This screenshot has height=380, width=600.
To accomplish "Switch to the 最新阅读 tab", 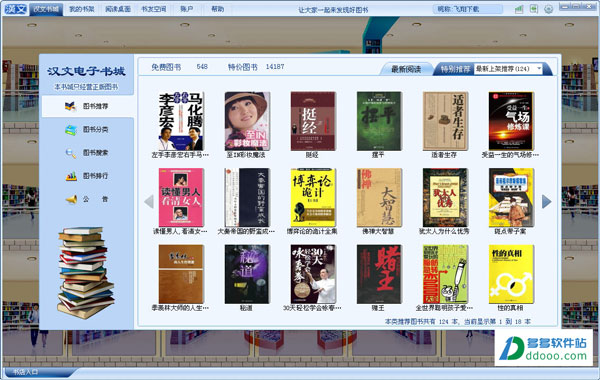I will click(406, 69).
